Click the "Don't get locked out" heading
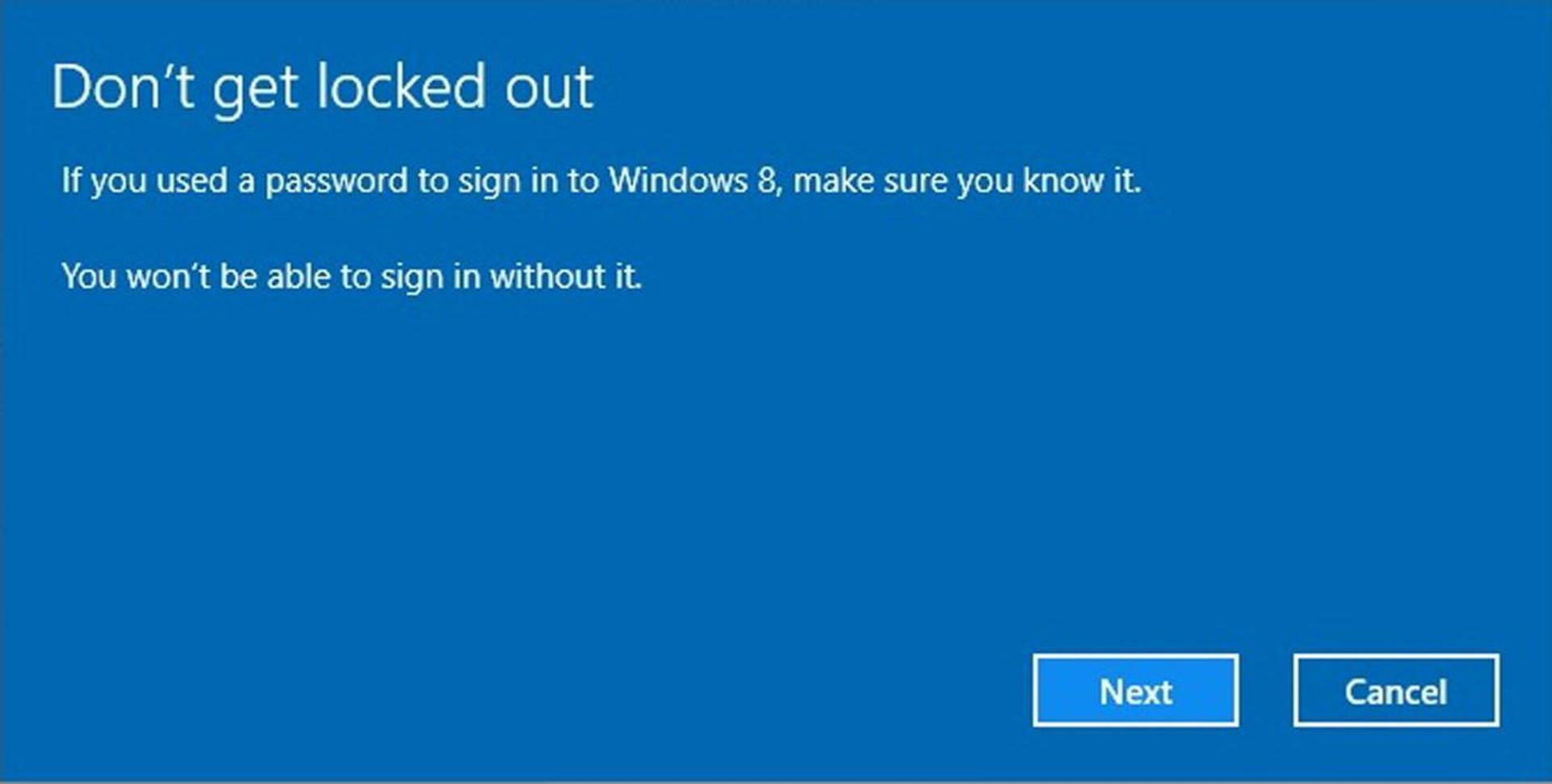 tap(323, 86)
